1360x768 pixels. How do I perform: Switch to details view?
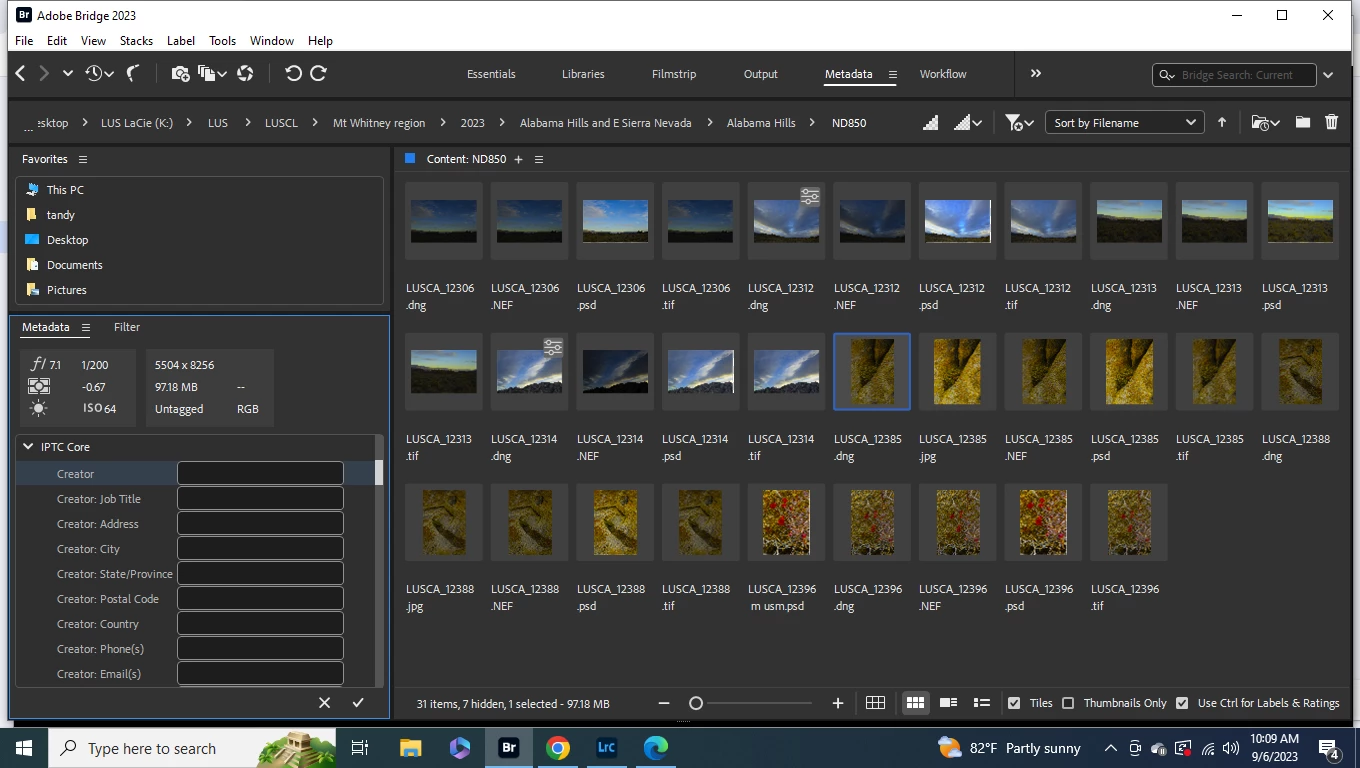[x=948, y=703]
